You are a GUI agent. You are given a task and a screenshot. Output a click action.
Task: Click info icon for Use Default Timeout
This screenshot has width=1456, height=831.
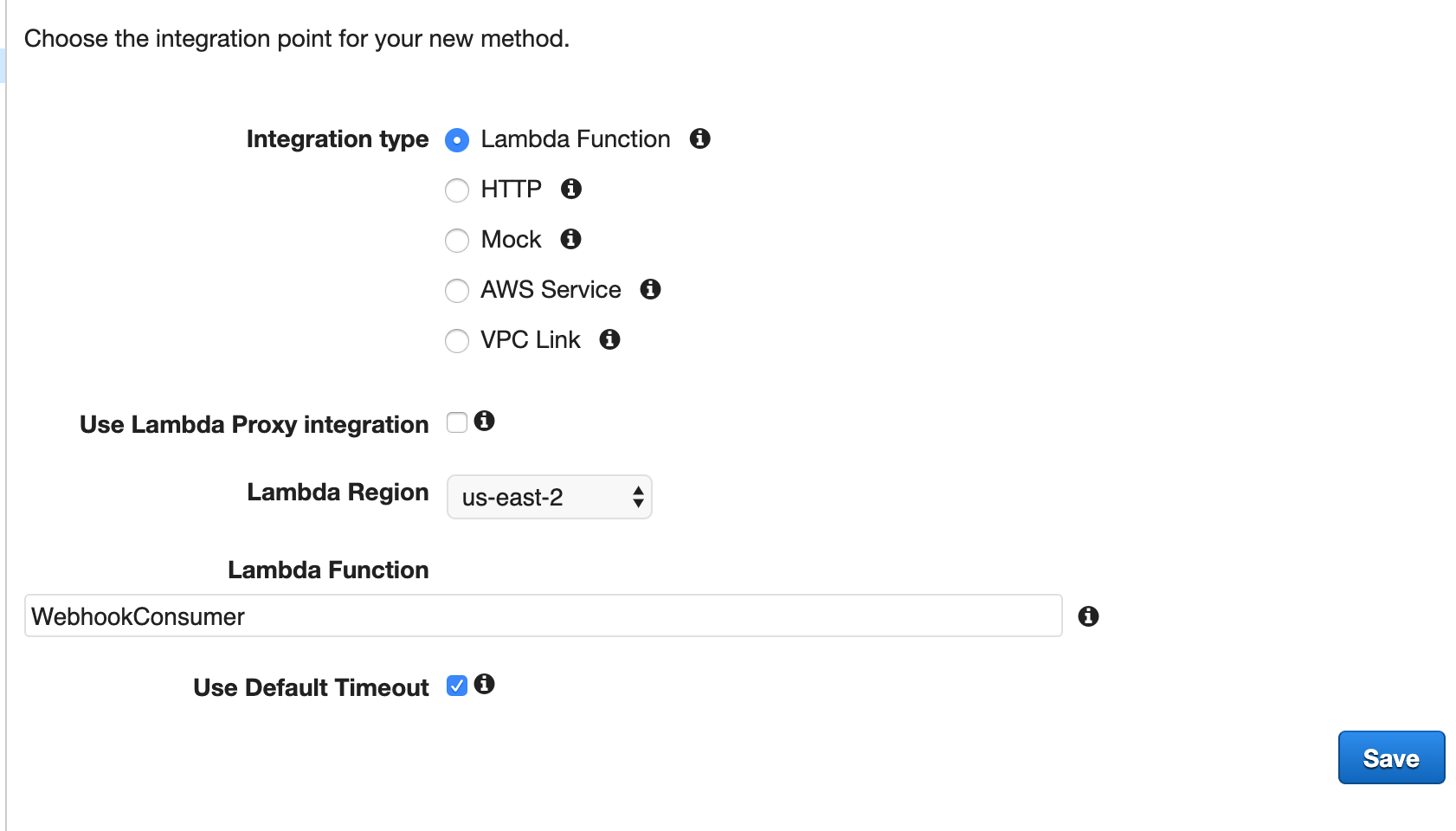point(485,684)
